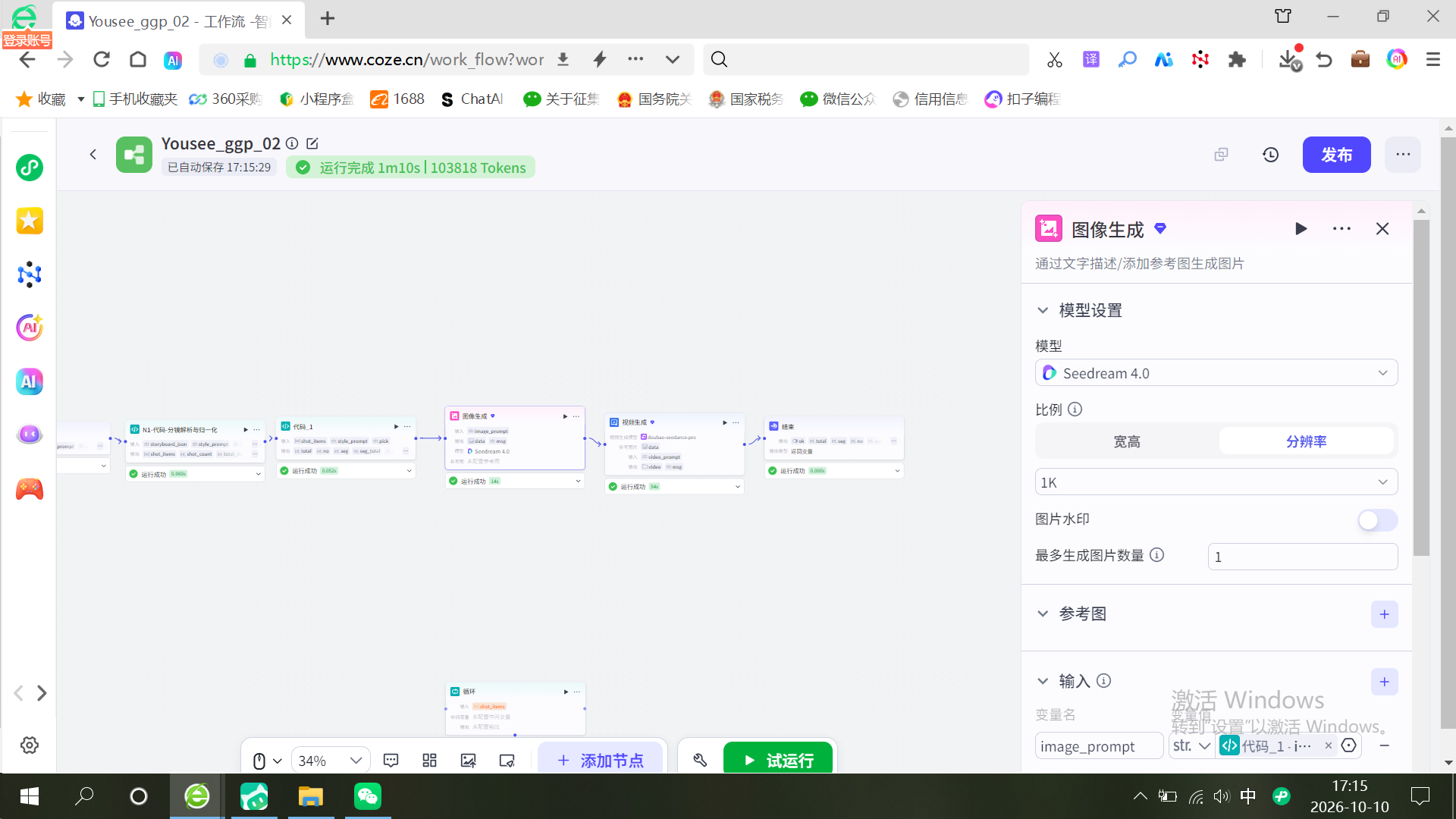Image resolution: width=1456 pixels, height=819 pixels.
Task: Open the 1688 bookmark
Action: click(397, 99)
